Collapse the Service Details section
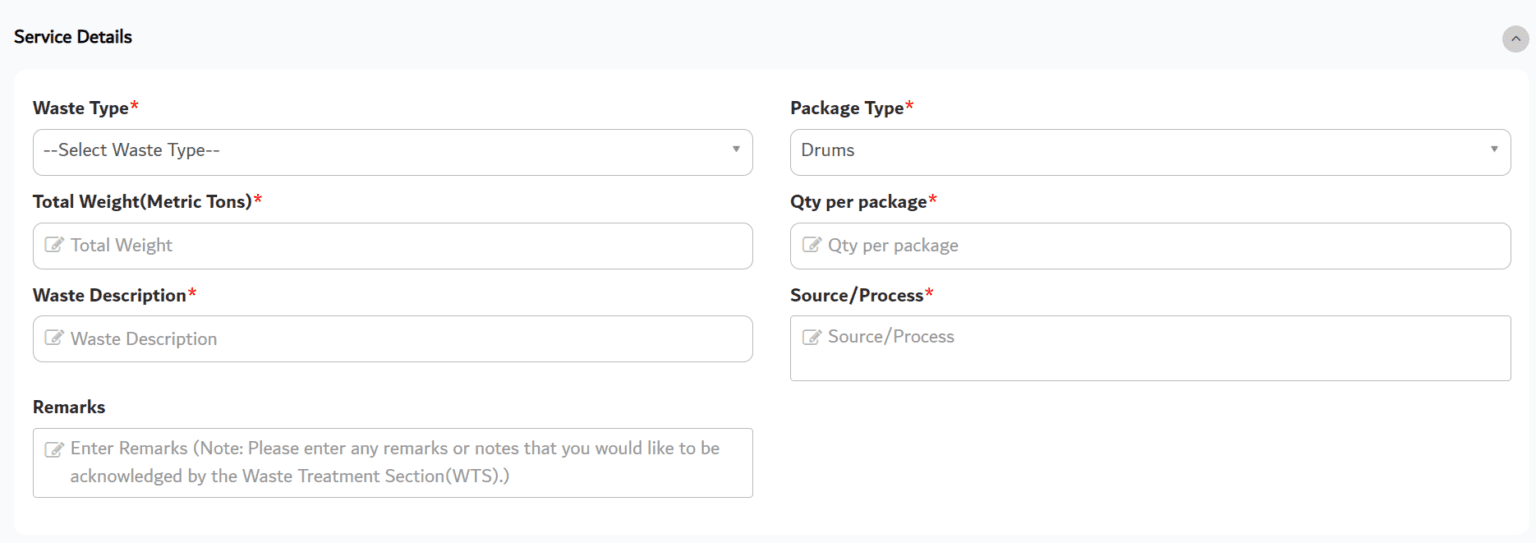This screenshot has height=543, width=1536. [x=1515, y=38]
